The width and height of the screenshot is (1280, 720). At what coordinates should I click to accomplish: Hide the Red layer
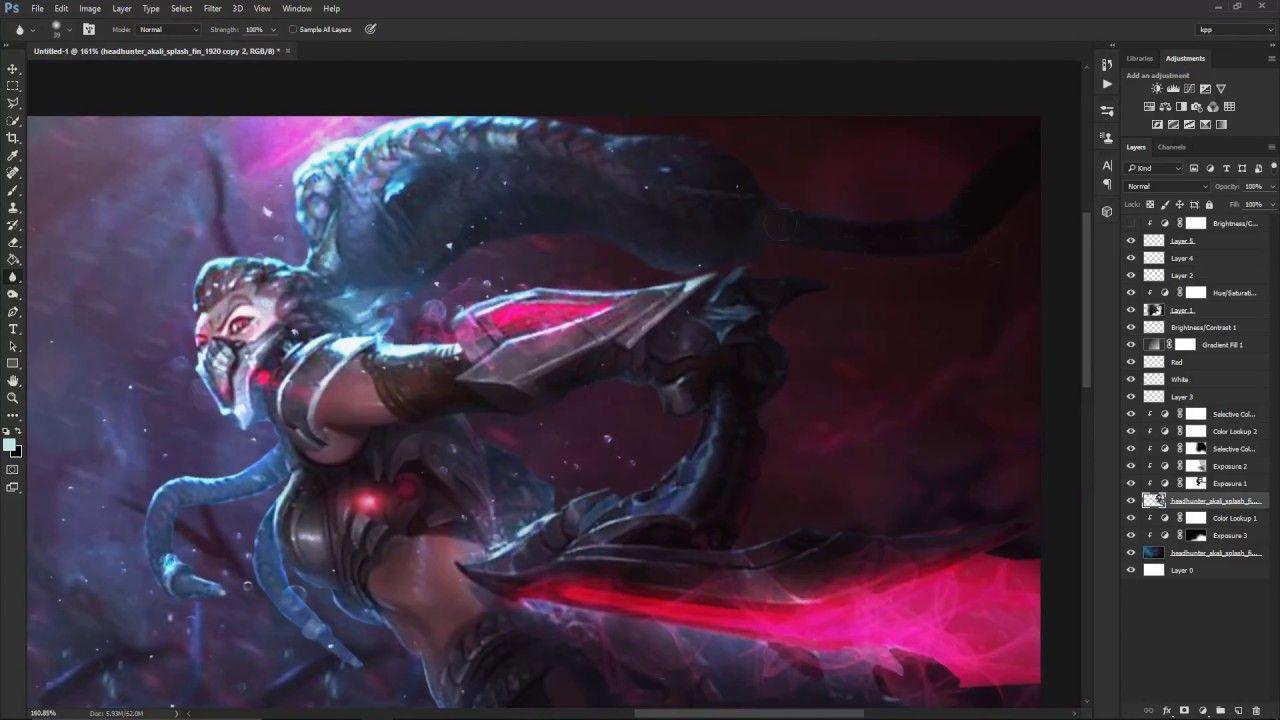point(1131,362)
